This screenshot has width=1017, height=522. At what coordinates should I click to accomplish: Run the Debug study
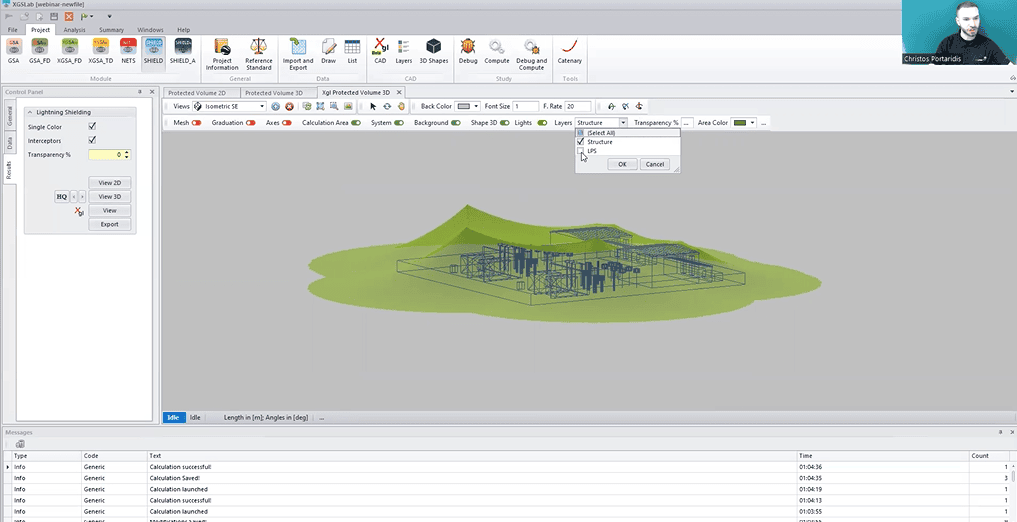click(468, 51)
